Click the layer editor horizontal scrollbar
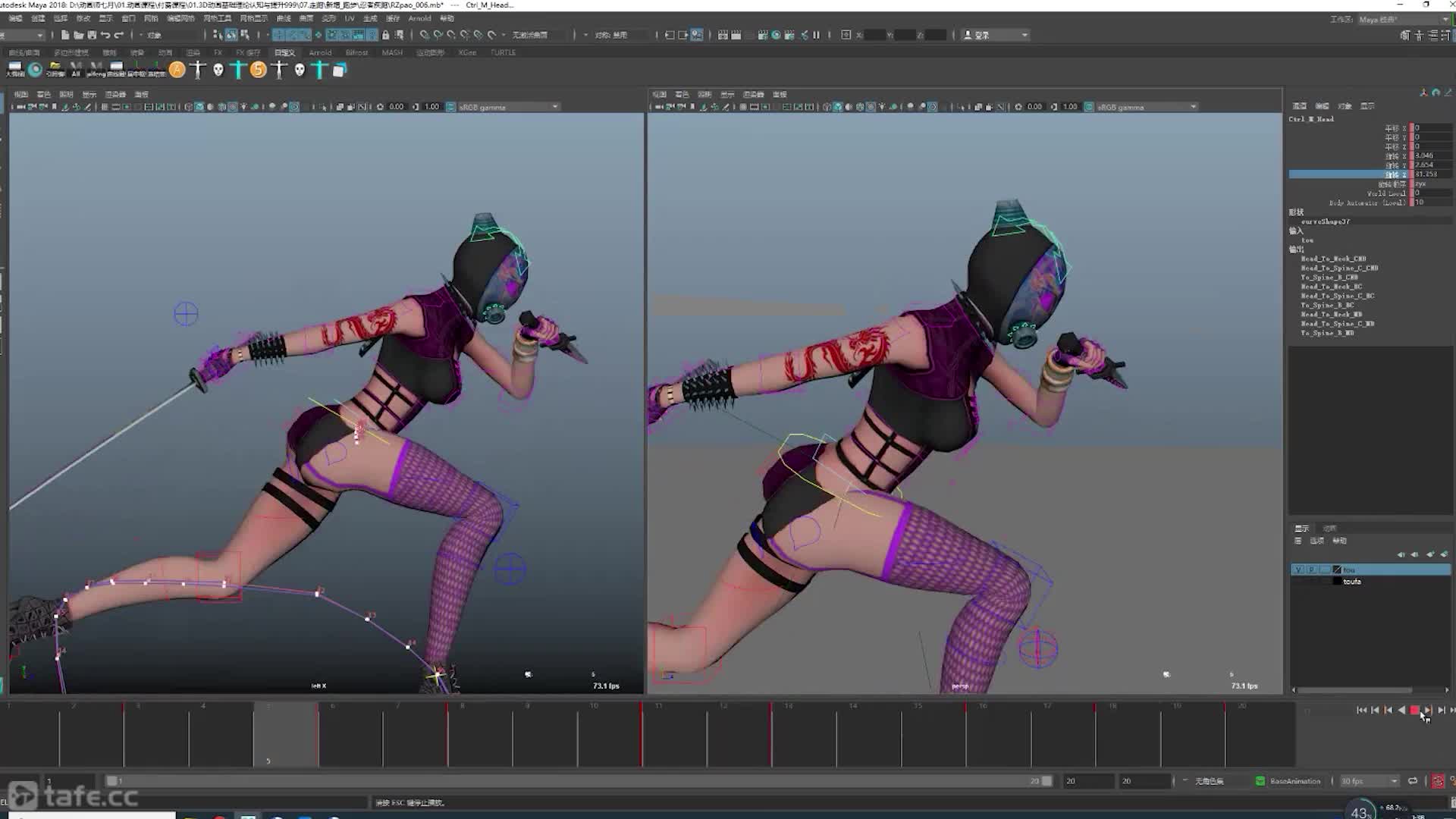 point(1354,690)
